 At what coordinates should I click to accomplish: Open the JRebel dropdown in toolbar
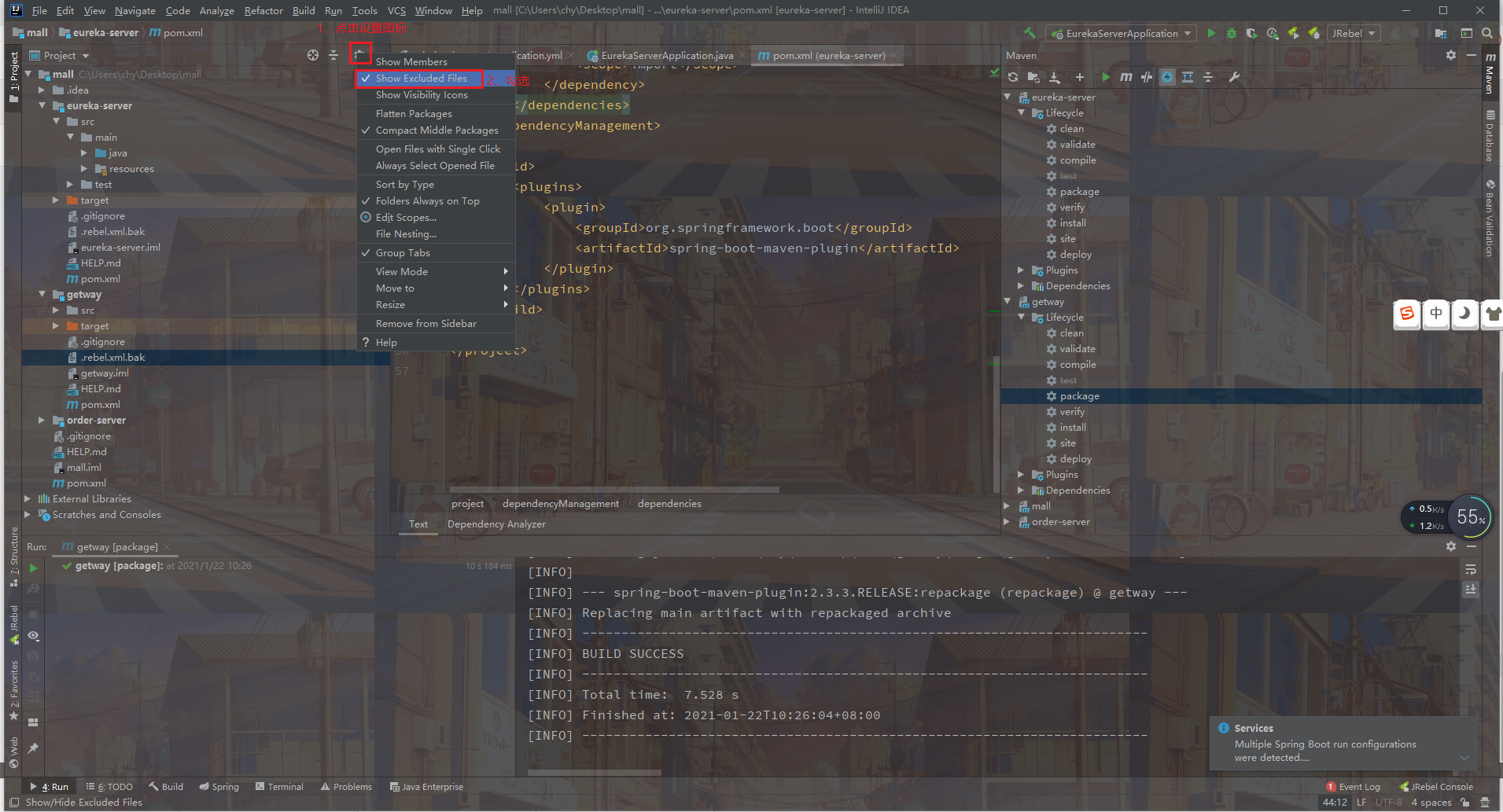[x=1354, y=34]
